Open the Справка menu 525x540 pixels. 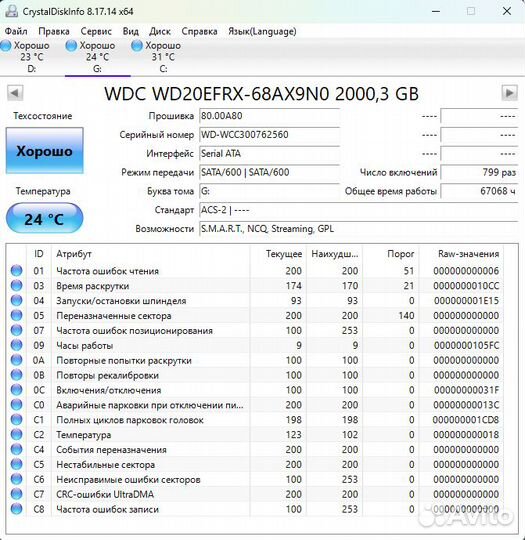click(x=199, y=31)
